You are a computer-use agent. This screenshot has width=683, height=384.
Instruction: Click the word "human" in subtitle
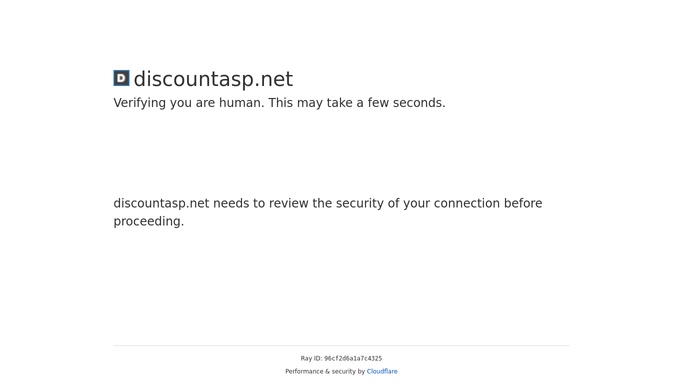tap(240, 103)
